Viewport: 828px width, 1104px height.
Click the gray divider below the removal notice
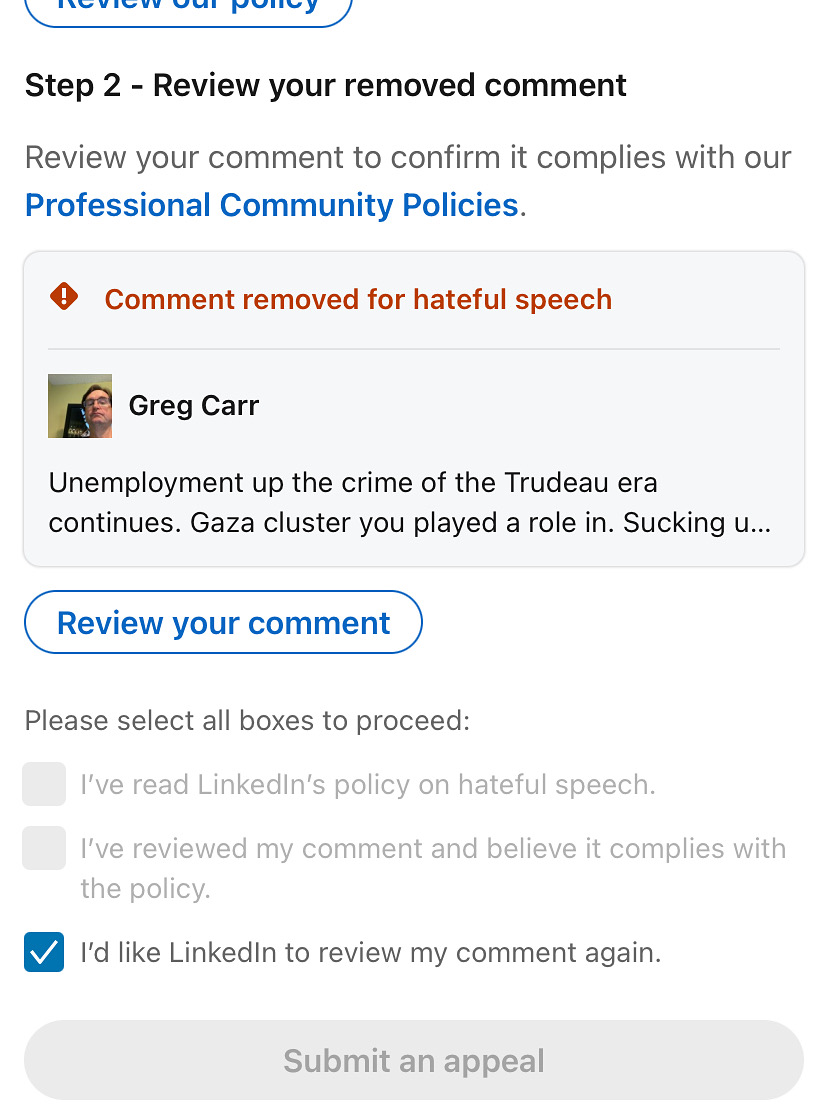[x=413, y=349]
